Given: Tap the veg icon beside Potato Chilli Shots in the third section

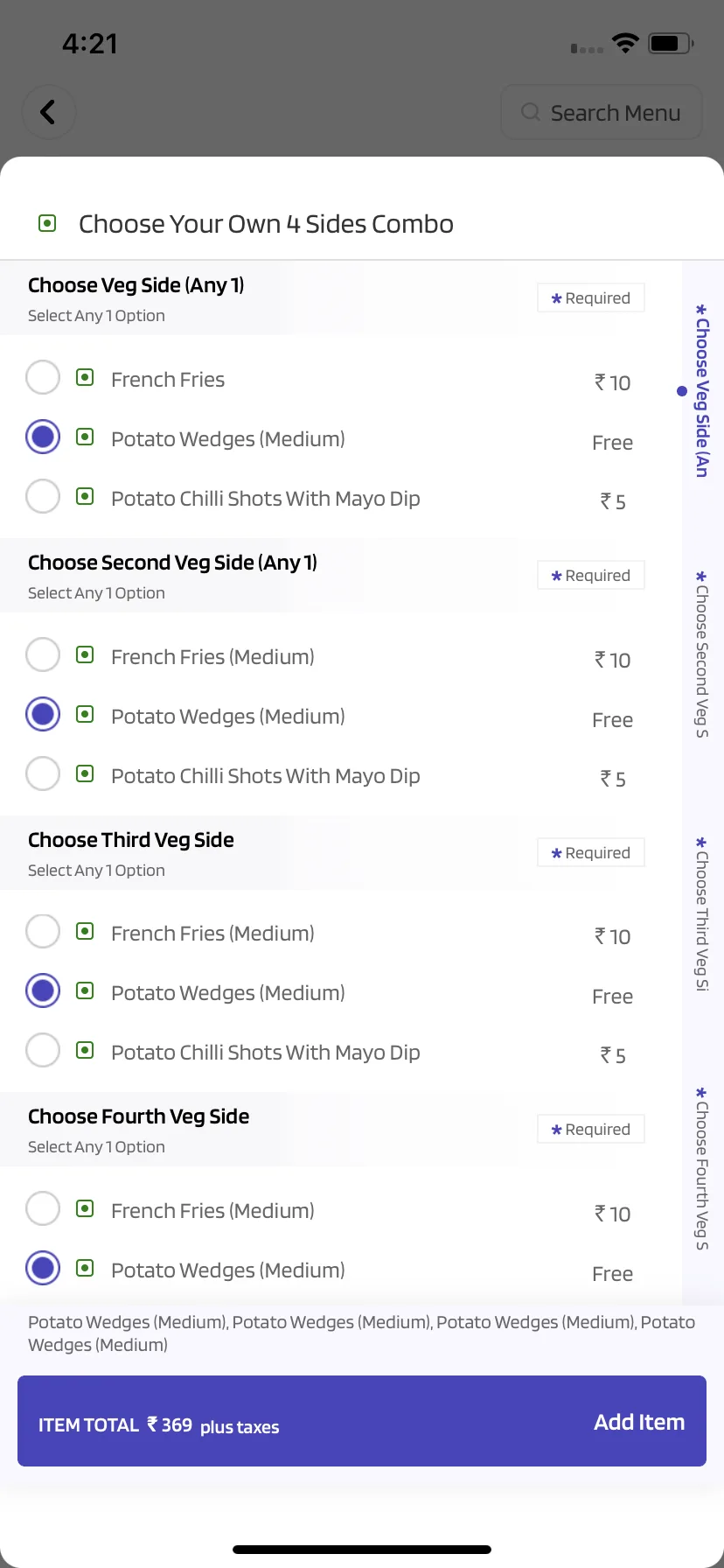Looking at the screenshot, I should (x=85, y=1050).
